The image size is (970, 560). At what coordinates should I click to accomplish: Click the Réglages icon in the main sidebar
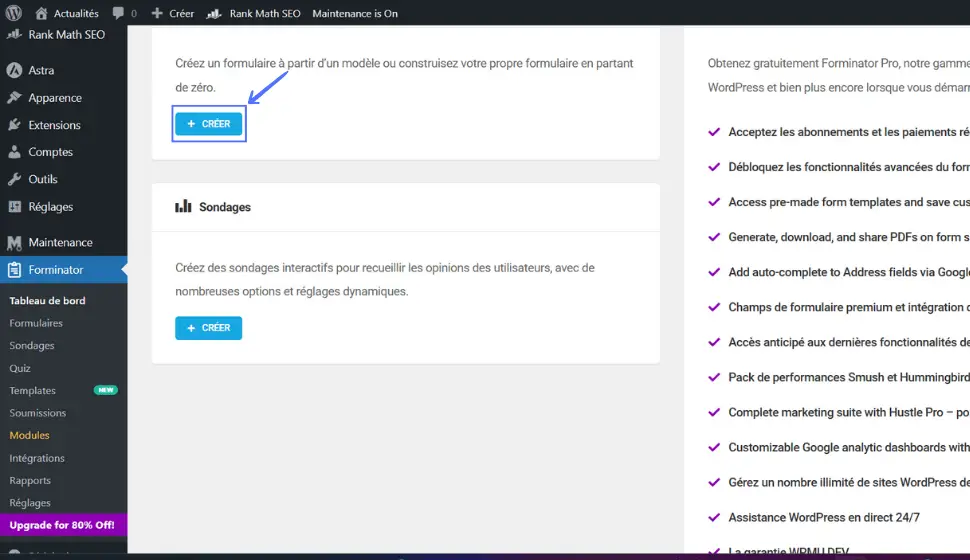[x=14, y=207]
